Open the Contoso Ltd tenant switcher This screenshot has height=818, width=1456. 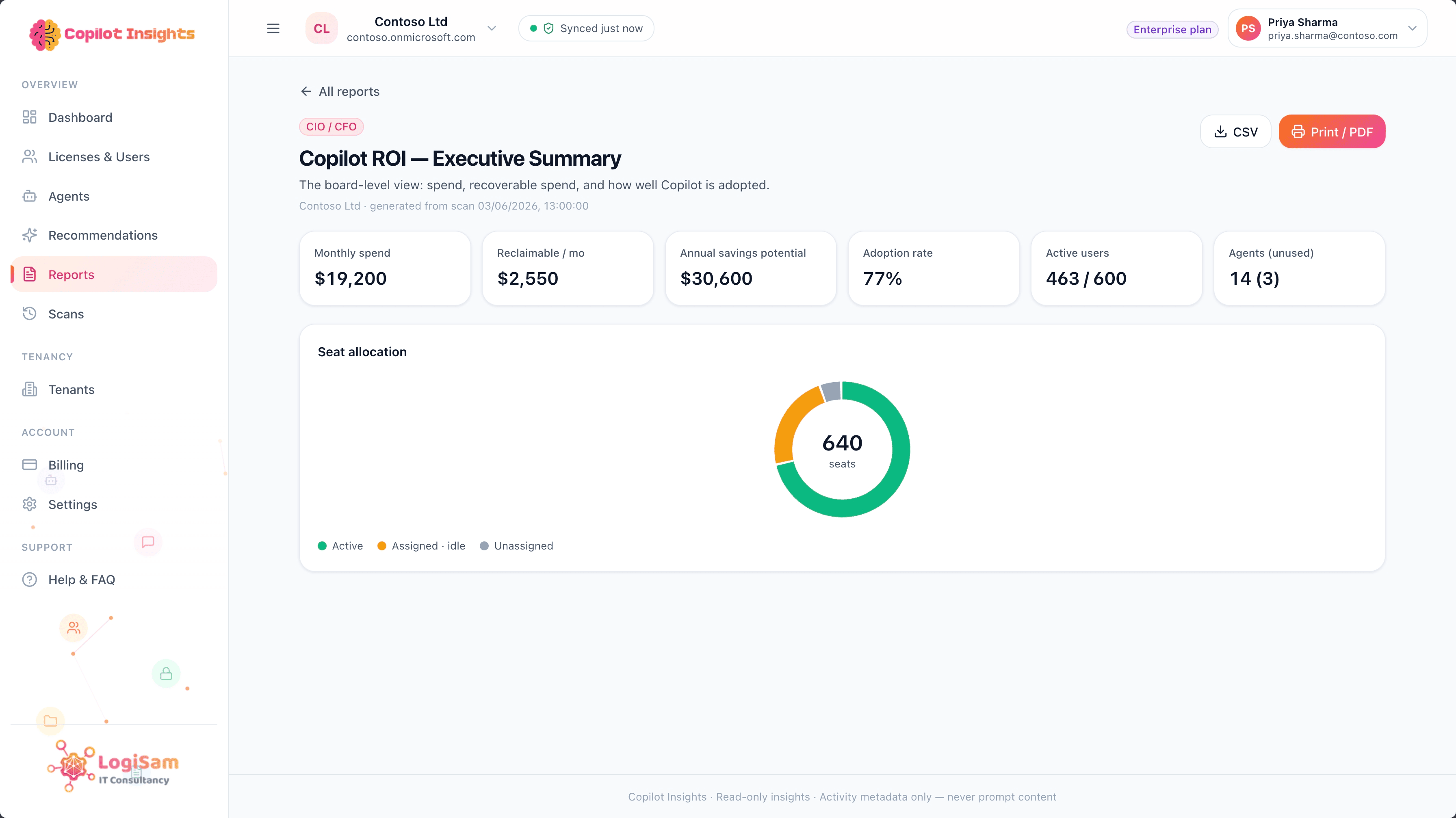tap(402, 28)
